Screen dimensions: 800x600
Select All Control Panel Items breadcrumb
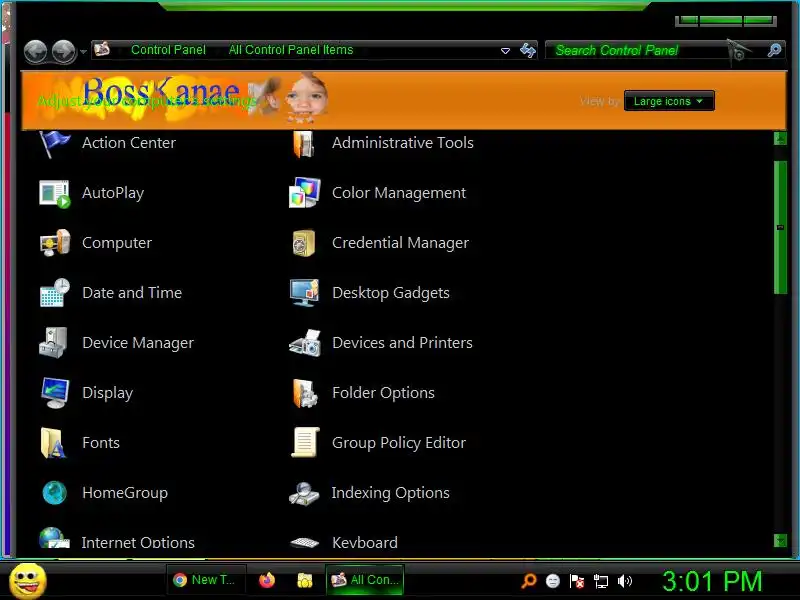pos(291,49)
